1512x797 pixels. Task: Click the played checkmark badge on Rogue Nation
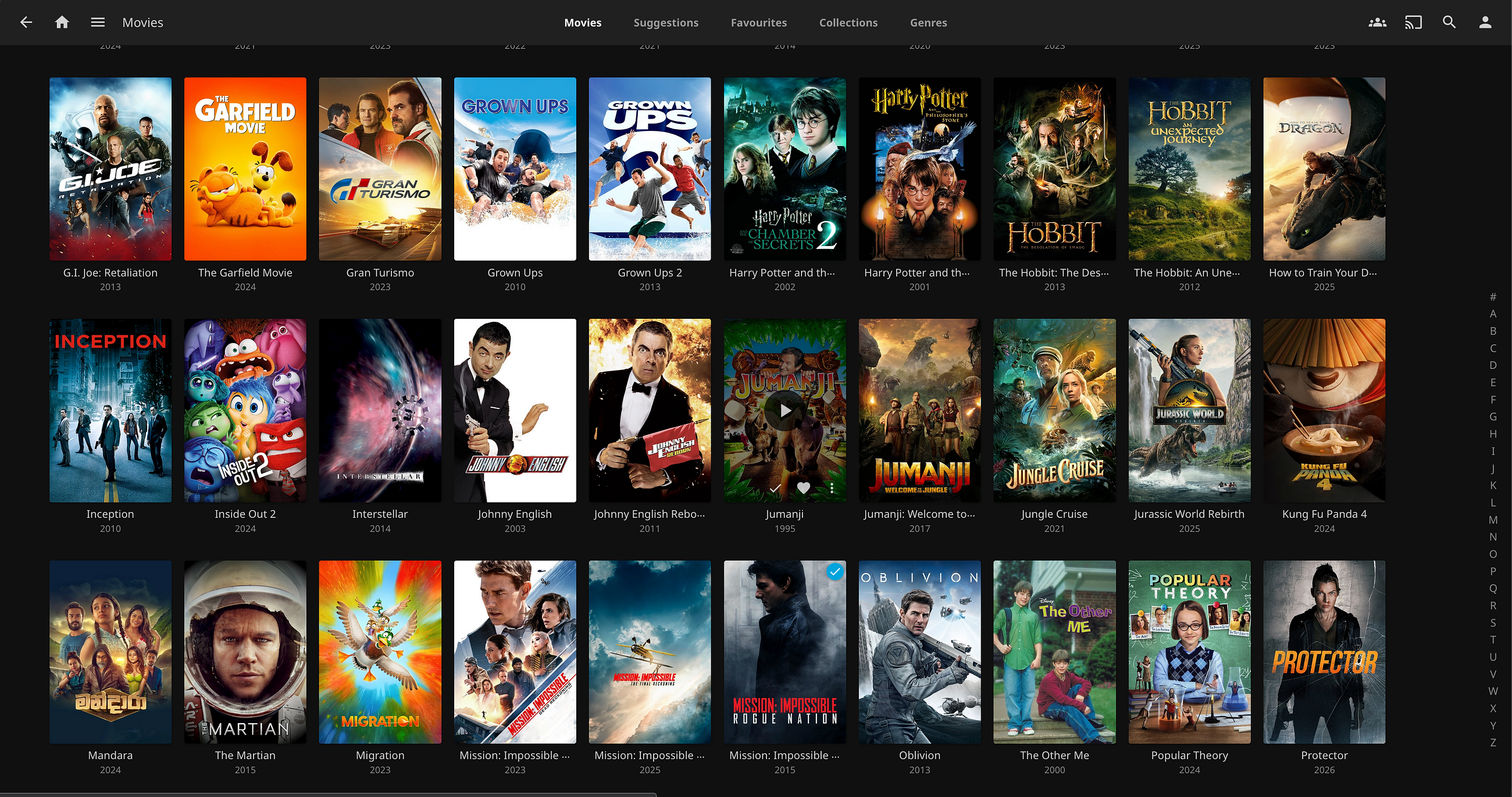835,571
